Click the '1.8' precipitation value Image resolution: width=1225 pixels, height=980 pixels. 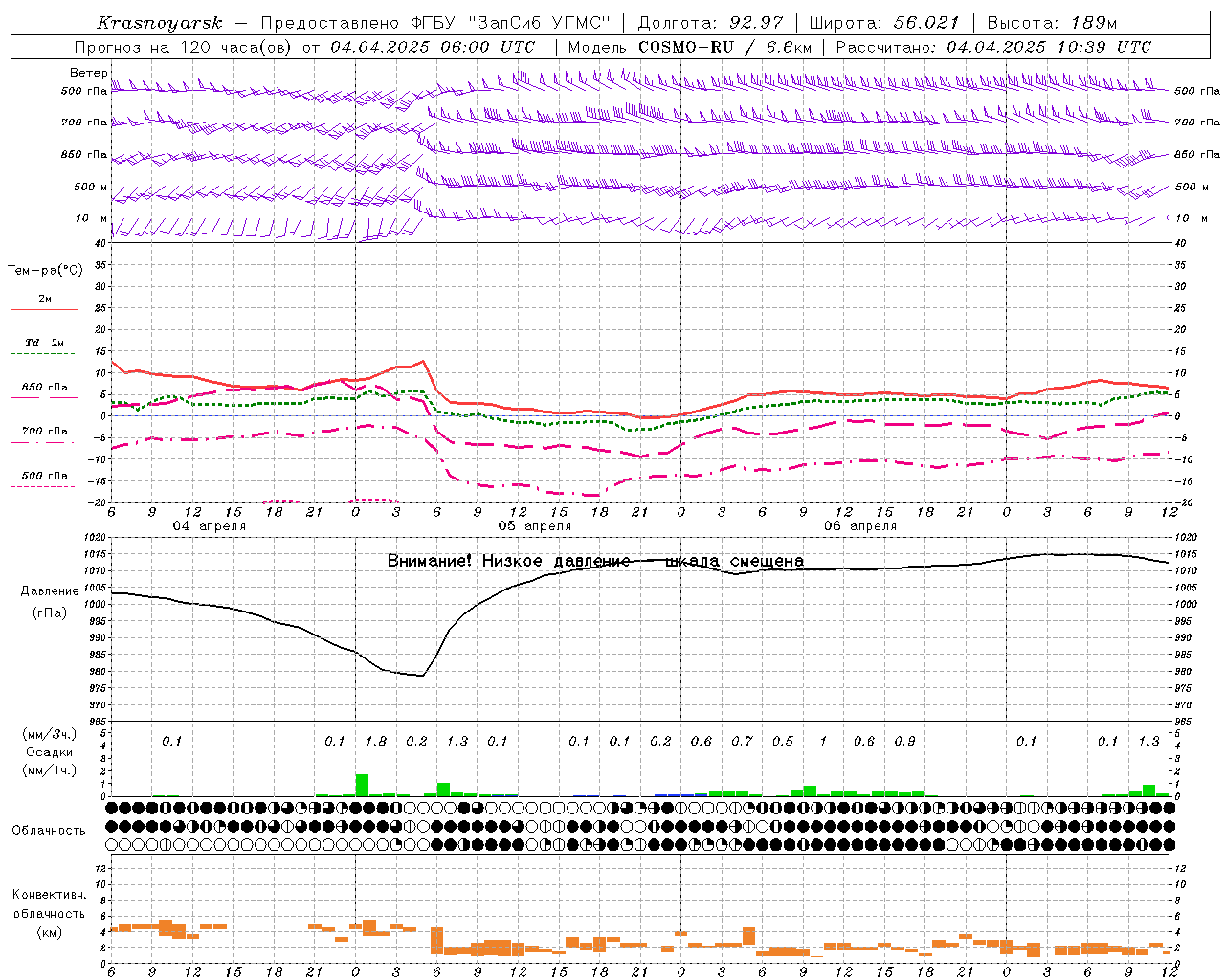pyautogui.click(x=376, y=741)
